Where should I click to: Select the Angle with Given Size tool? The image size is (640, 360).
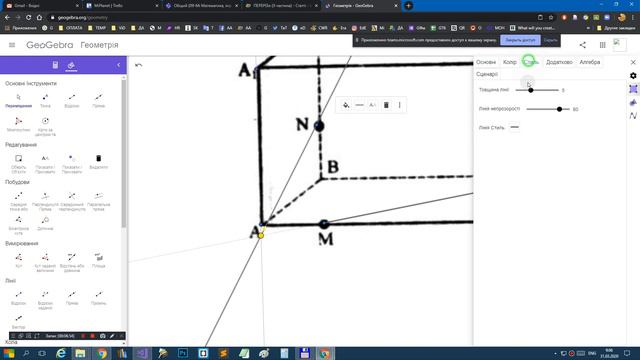(45, 262)
